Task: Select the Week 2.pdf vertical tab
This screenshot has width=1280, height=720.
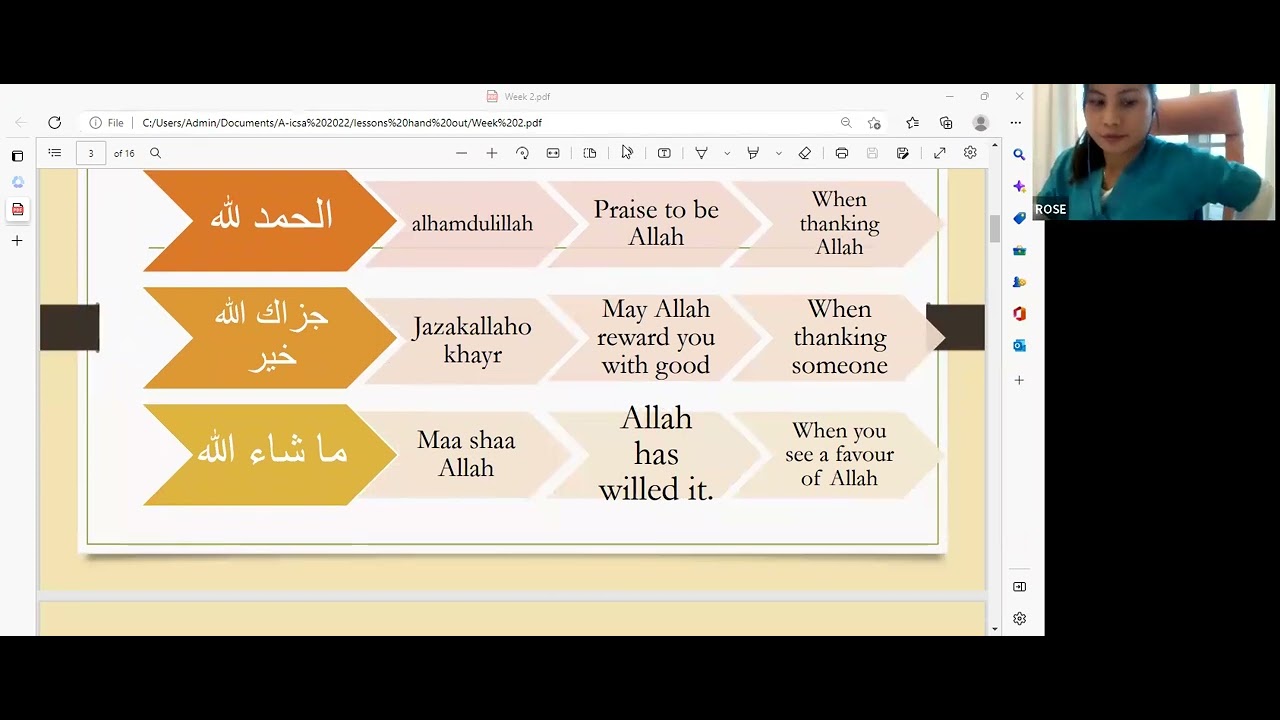Action: [17, 209]
